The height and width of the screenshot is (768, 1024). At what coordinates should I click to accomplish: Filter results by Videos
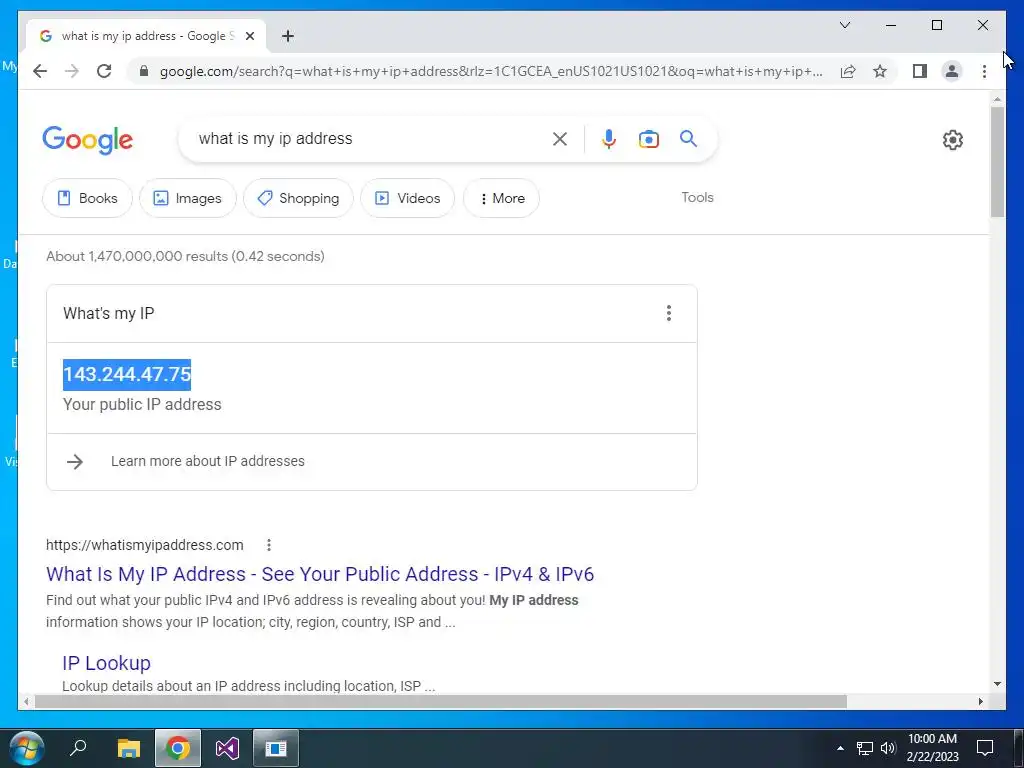point(407,198)
